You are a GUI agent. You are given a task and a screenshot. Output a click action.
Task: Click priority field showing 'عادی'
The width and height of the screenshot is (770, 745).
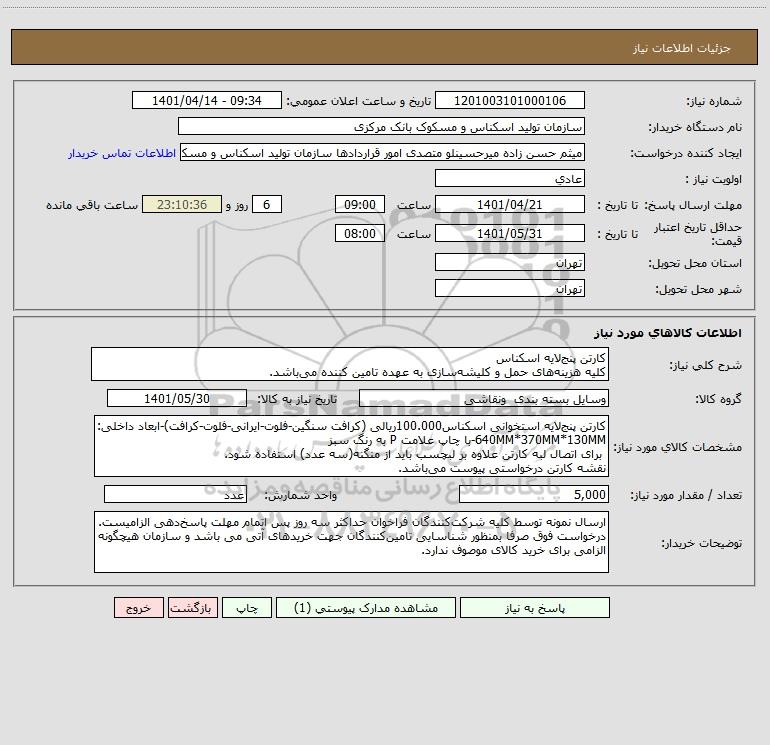(510, 179)
